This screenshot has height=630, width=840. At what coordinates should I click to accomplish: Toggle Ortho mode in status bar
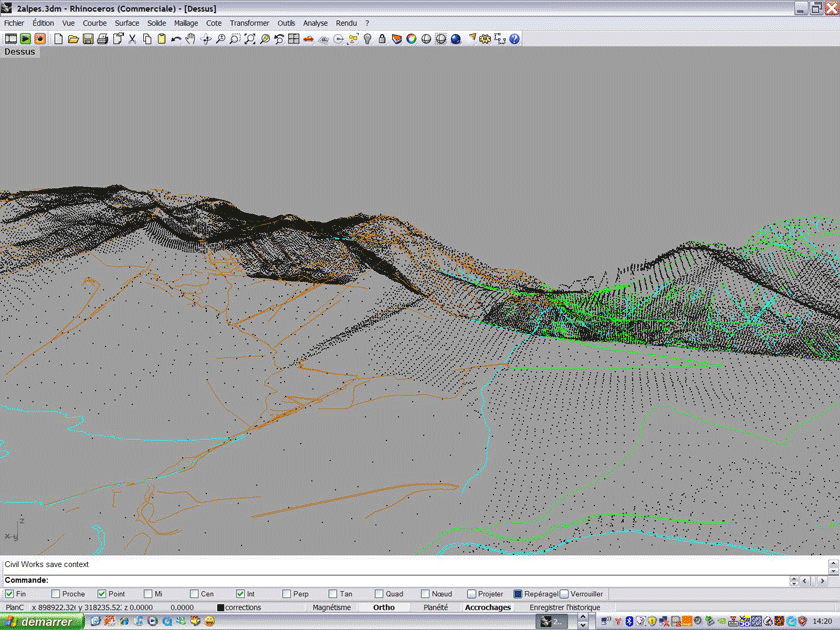click(384, 607)
